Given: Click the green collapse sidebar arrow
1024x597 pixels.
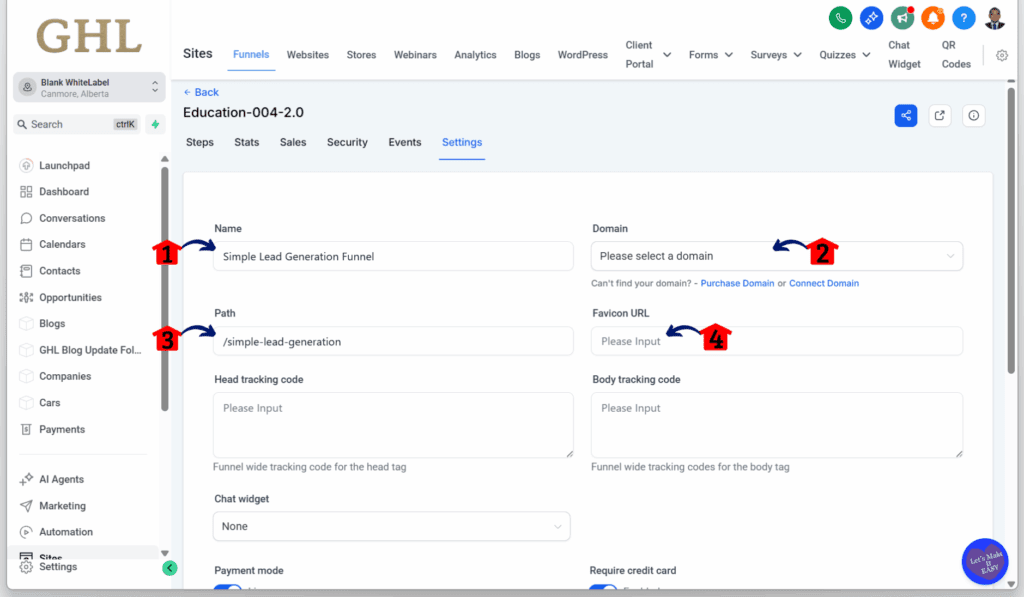Looking at the screenshot, I should point(170,568).
